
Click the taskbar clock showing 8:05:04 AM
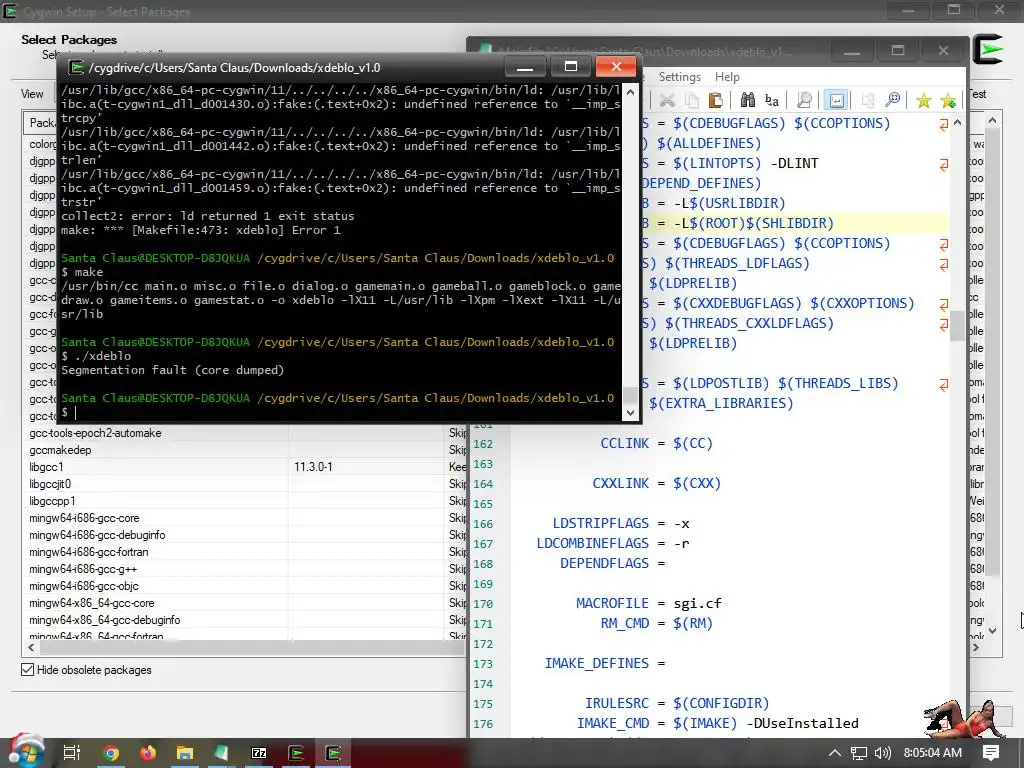tap(933, 753)
